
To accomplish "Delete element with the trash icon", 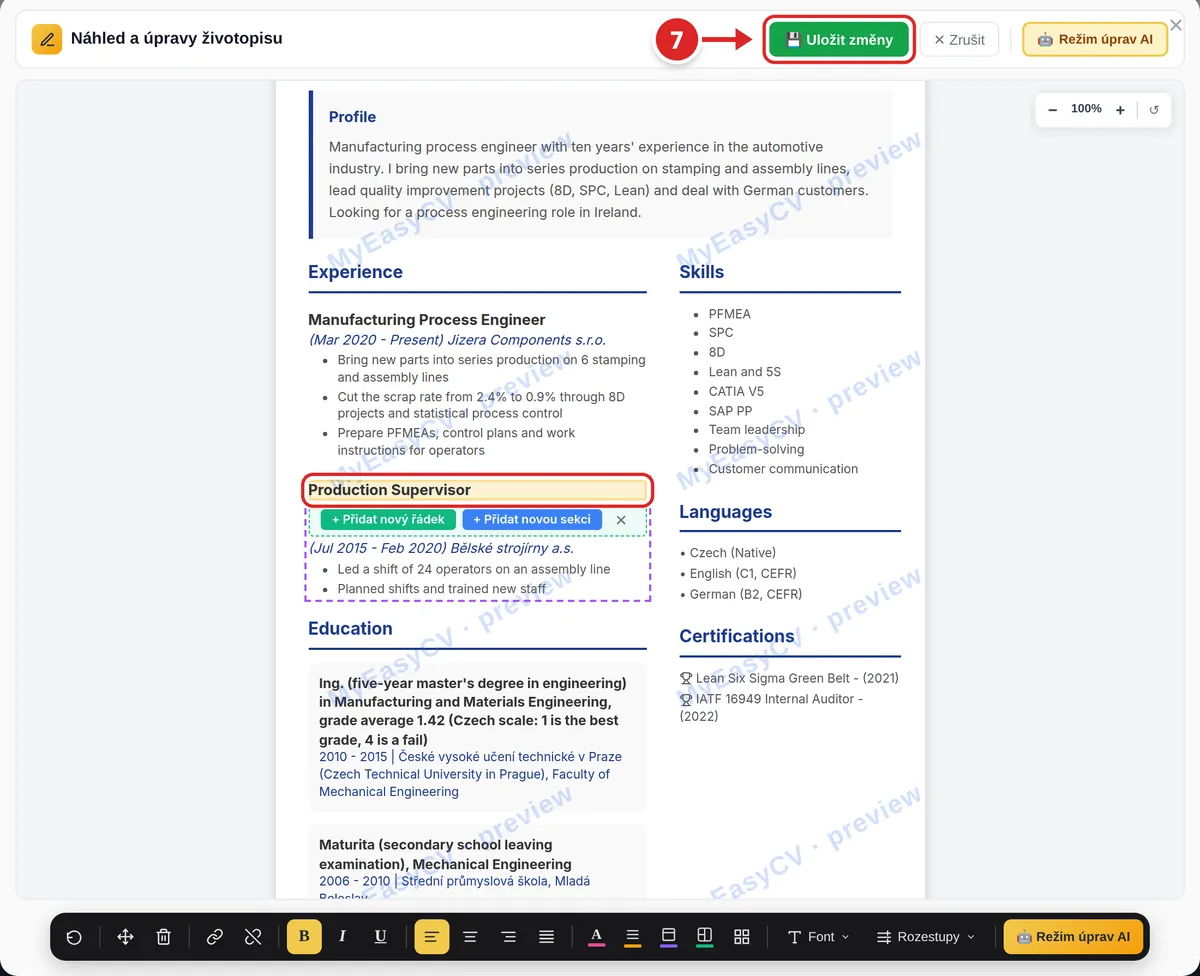I will (164, 937).
